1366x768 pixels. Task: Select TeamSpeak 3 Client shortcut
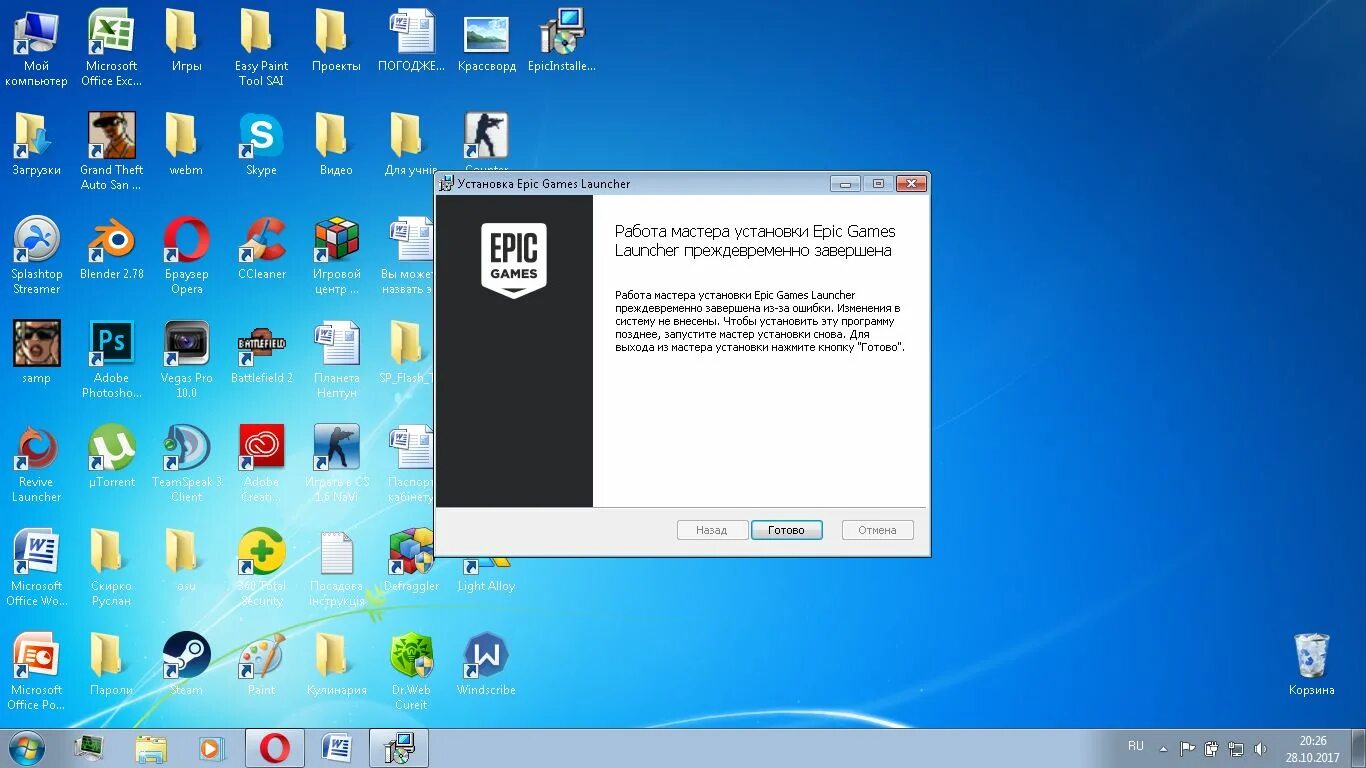click(186, 463)
